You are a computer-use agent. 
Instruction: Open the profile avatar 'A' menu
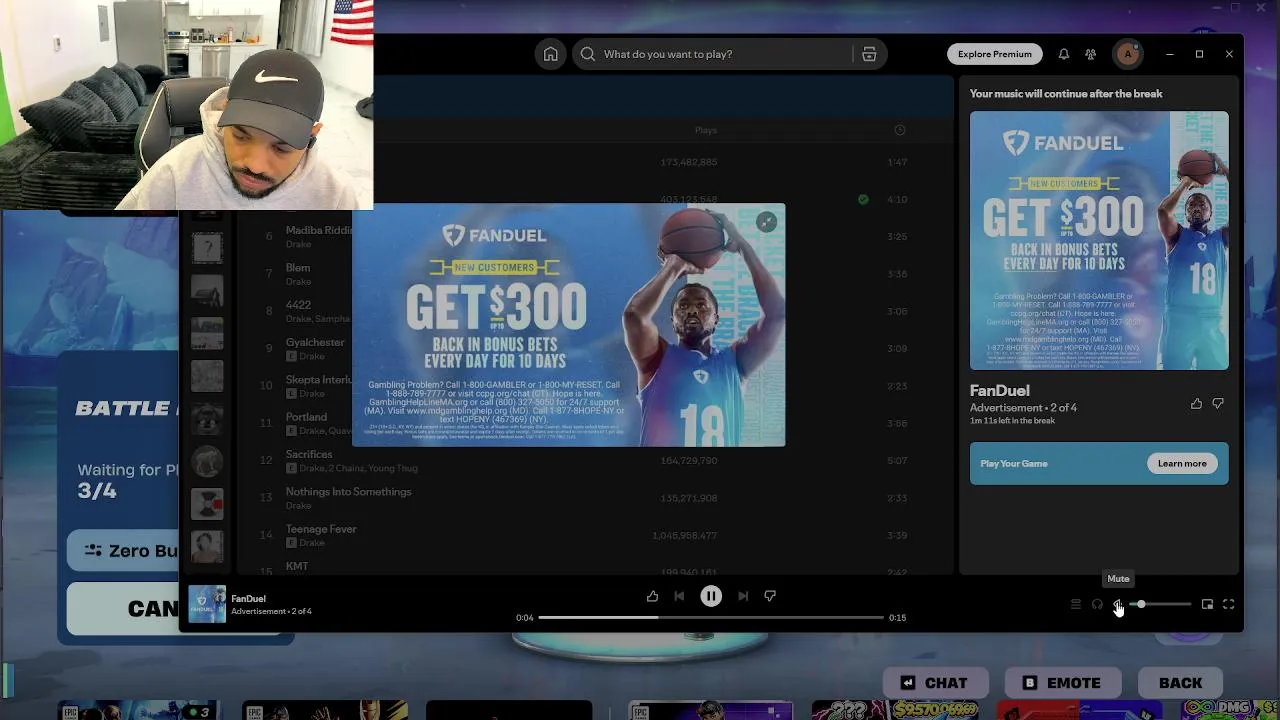click(x=1128, y=54)
